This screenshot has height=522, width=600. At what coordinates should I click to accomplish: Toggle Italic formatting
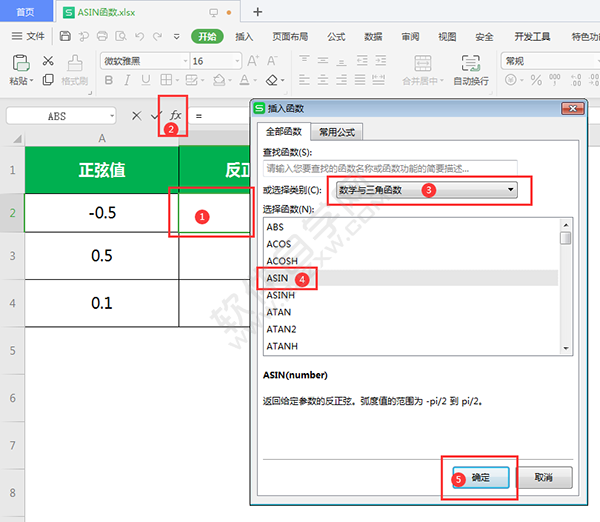[127, 80]
